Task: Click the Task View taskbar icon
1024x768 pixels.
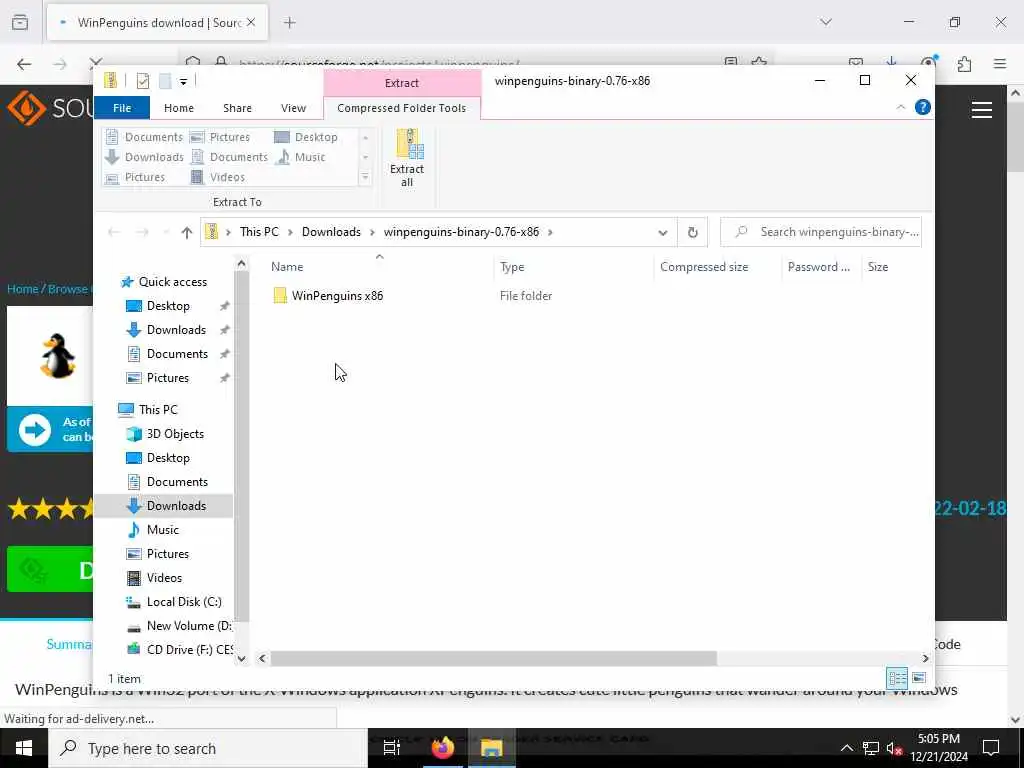Action: tap(391, 748)
